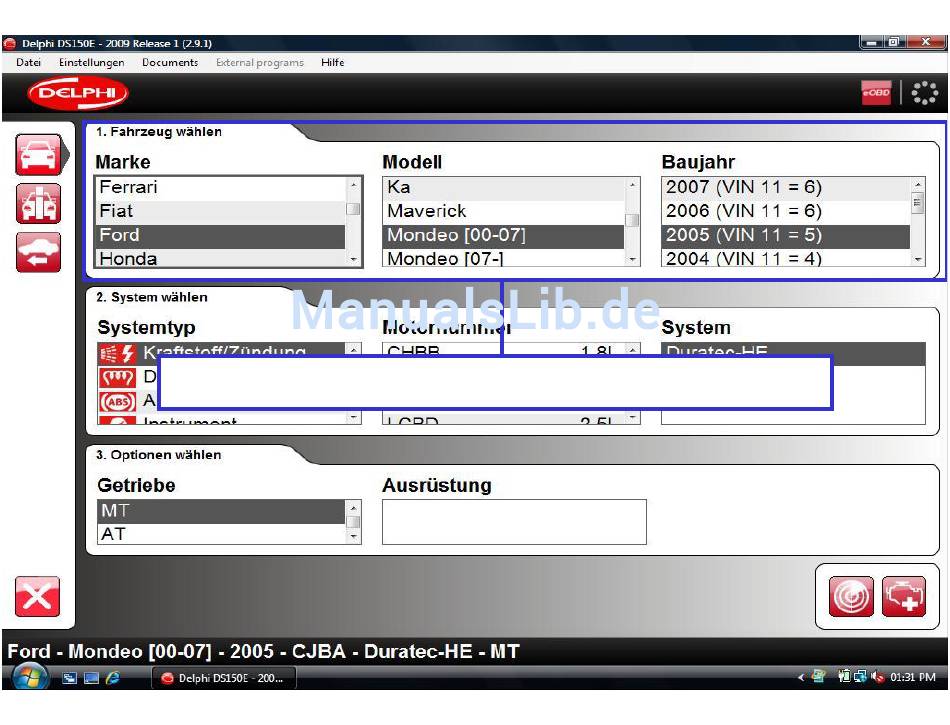Click down arrow of Getriebe list scrollbar
The image size is (950, 725).
(353, 537)
